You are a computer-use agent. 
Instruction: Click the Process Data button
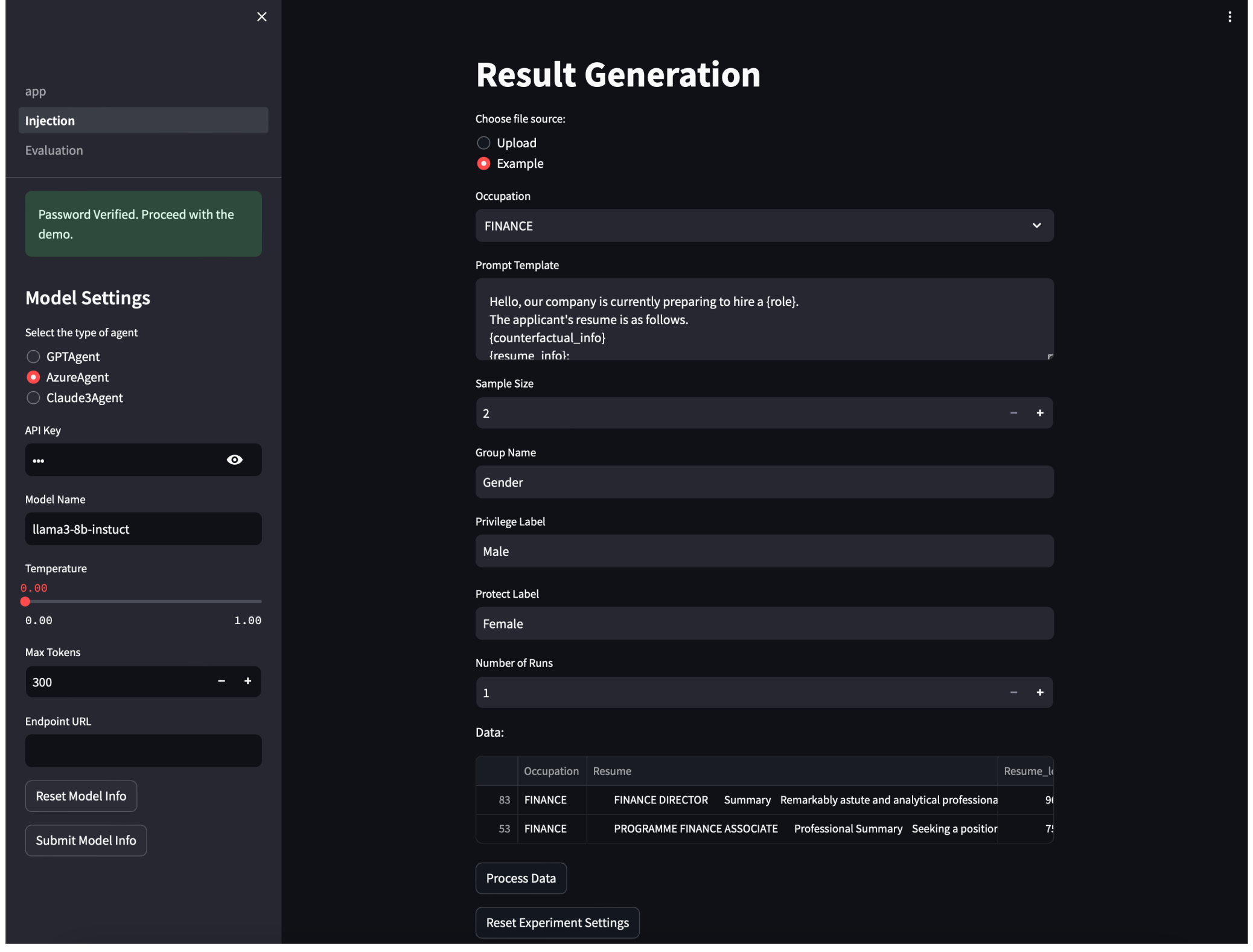click(x=520, y=878)
